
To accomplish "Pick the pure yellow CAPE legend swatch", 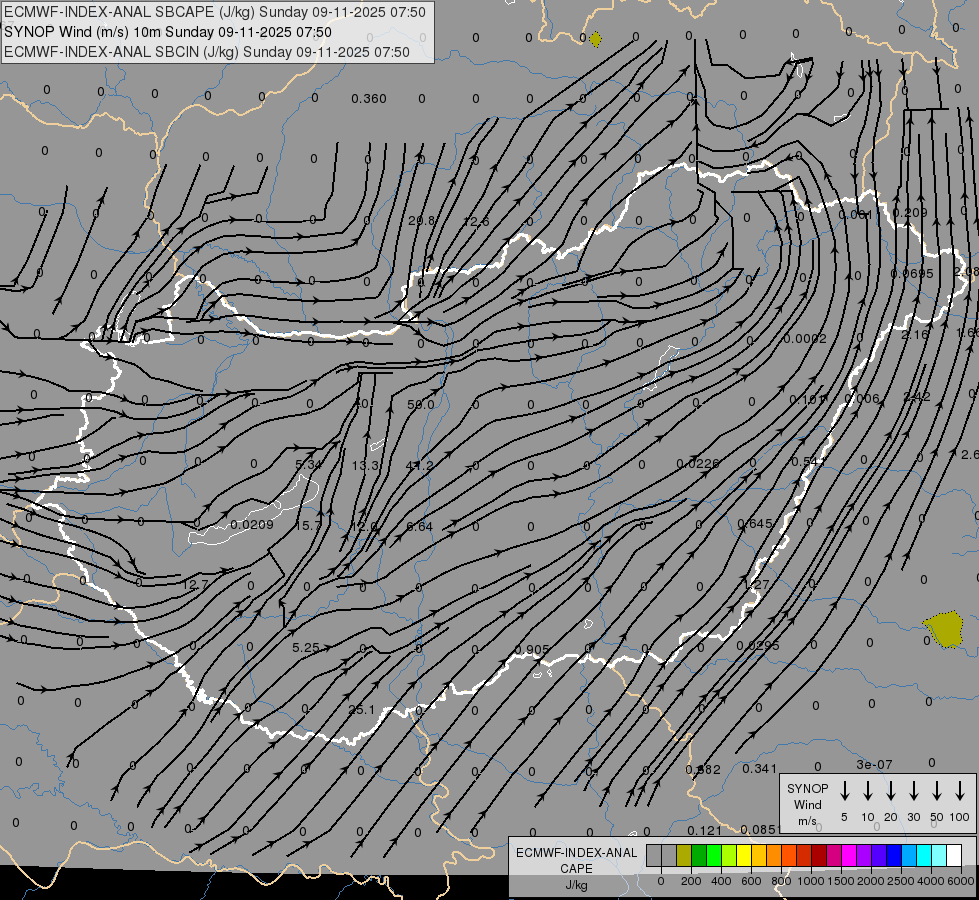I will (x=744, y=855).
